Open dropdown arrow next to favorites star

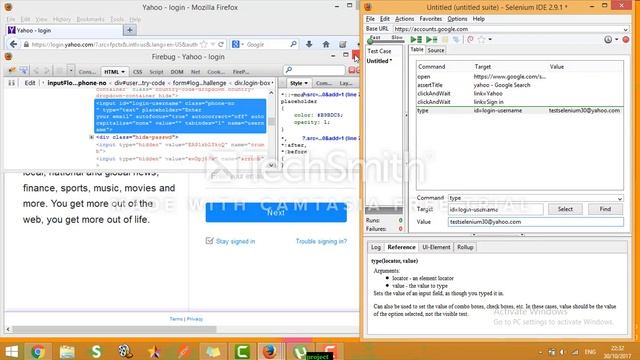(490, 39)
